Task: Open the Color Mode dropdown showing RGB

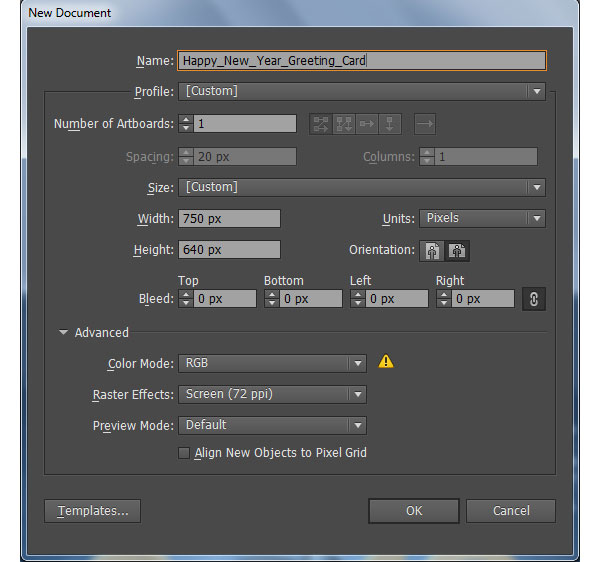Action: 272,363
